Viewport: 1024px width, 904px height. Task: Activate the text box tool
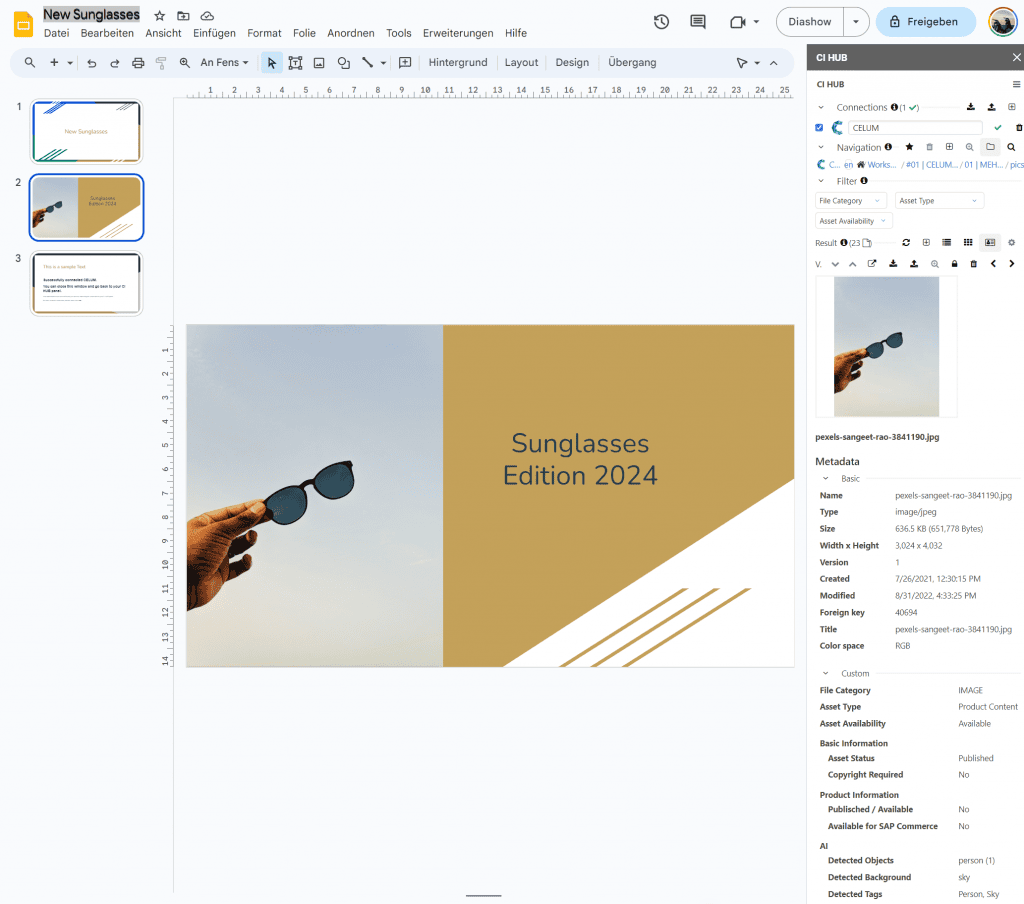click(295, 62)
